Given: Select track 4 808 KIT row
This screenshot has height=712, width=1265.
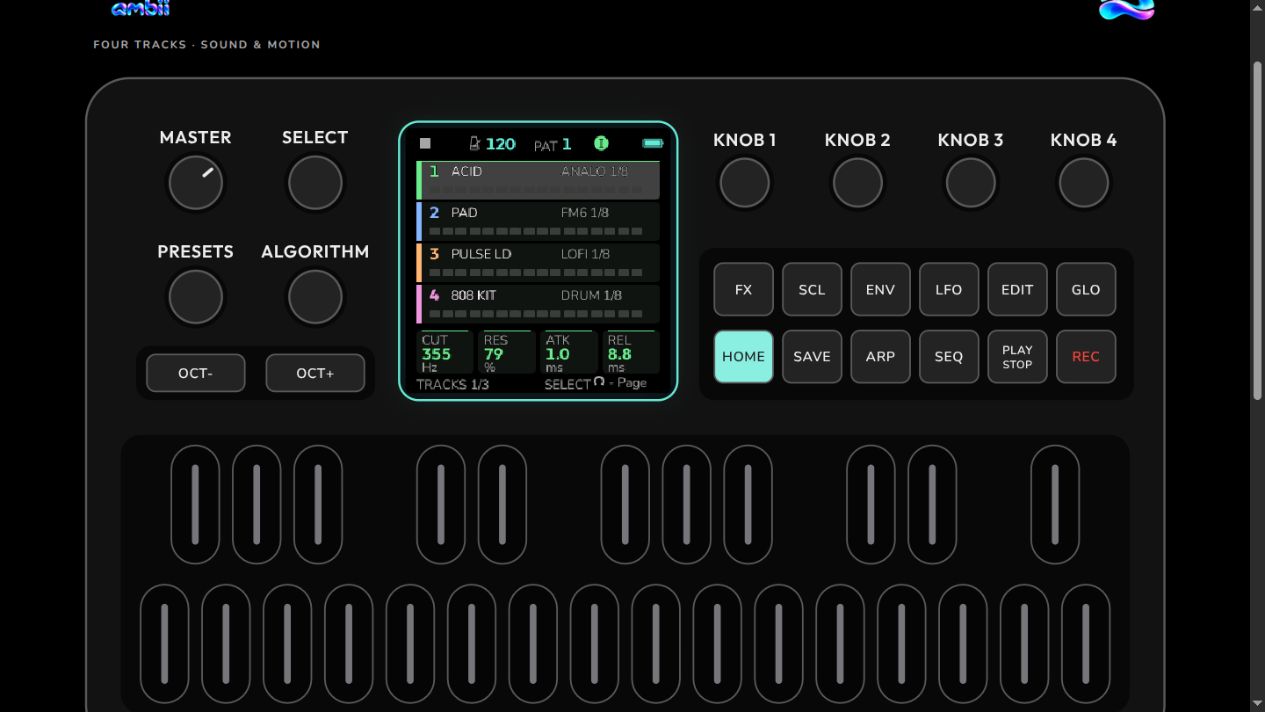Looking at the screenshot, I should (538, 304).
